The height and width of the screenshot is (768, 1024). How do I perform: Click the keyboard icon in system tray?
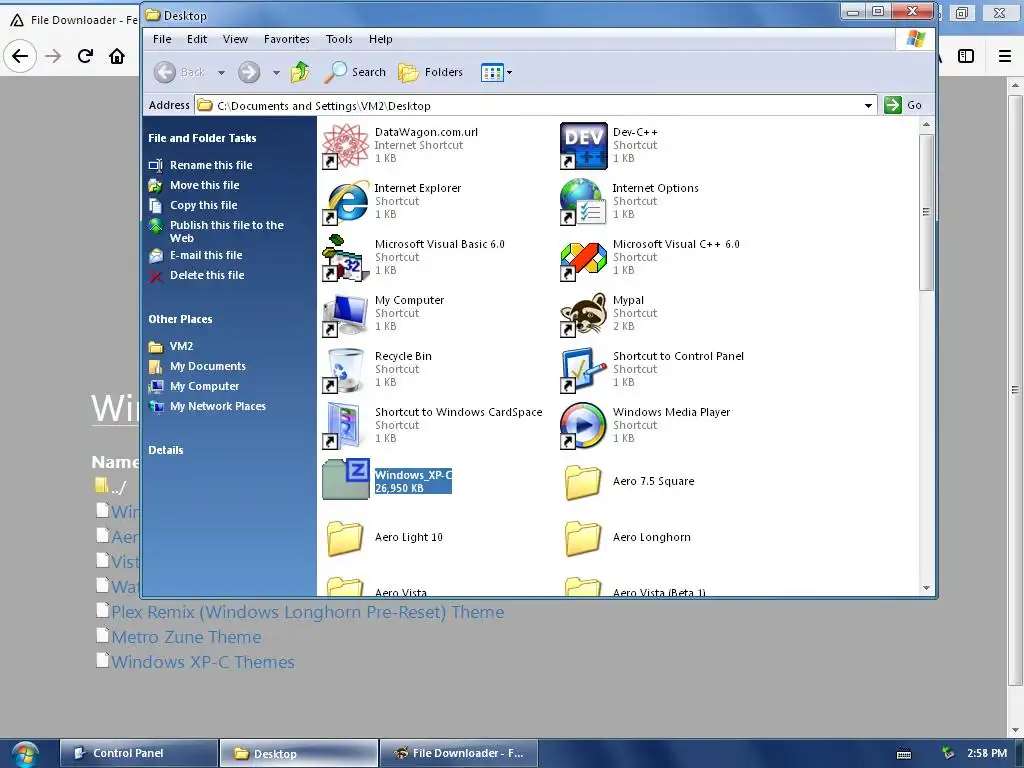click(x=904, y=754)
